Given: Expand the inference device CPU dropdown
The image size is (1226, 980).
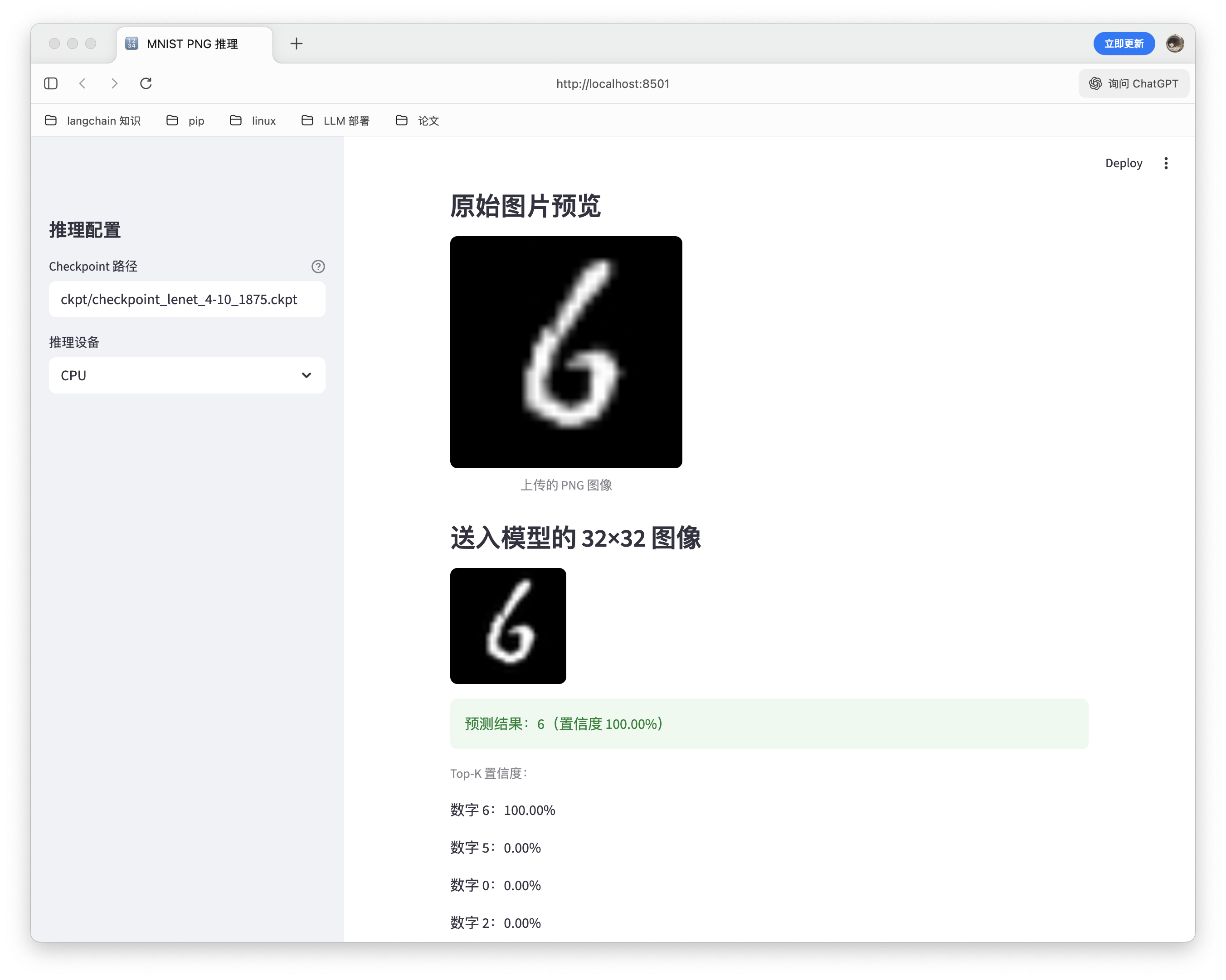Looking at the screenshot, I should tap(187, 375).
